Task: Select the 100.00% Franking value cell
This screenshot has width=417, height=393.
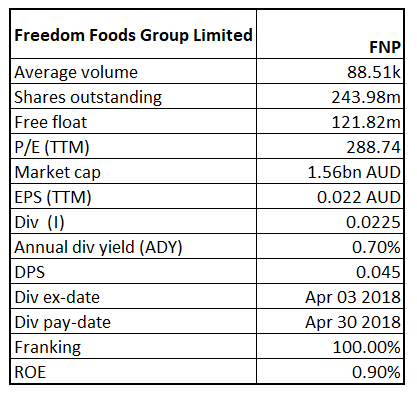Action: [x=330, y=346]
